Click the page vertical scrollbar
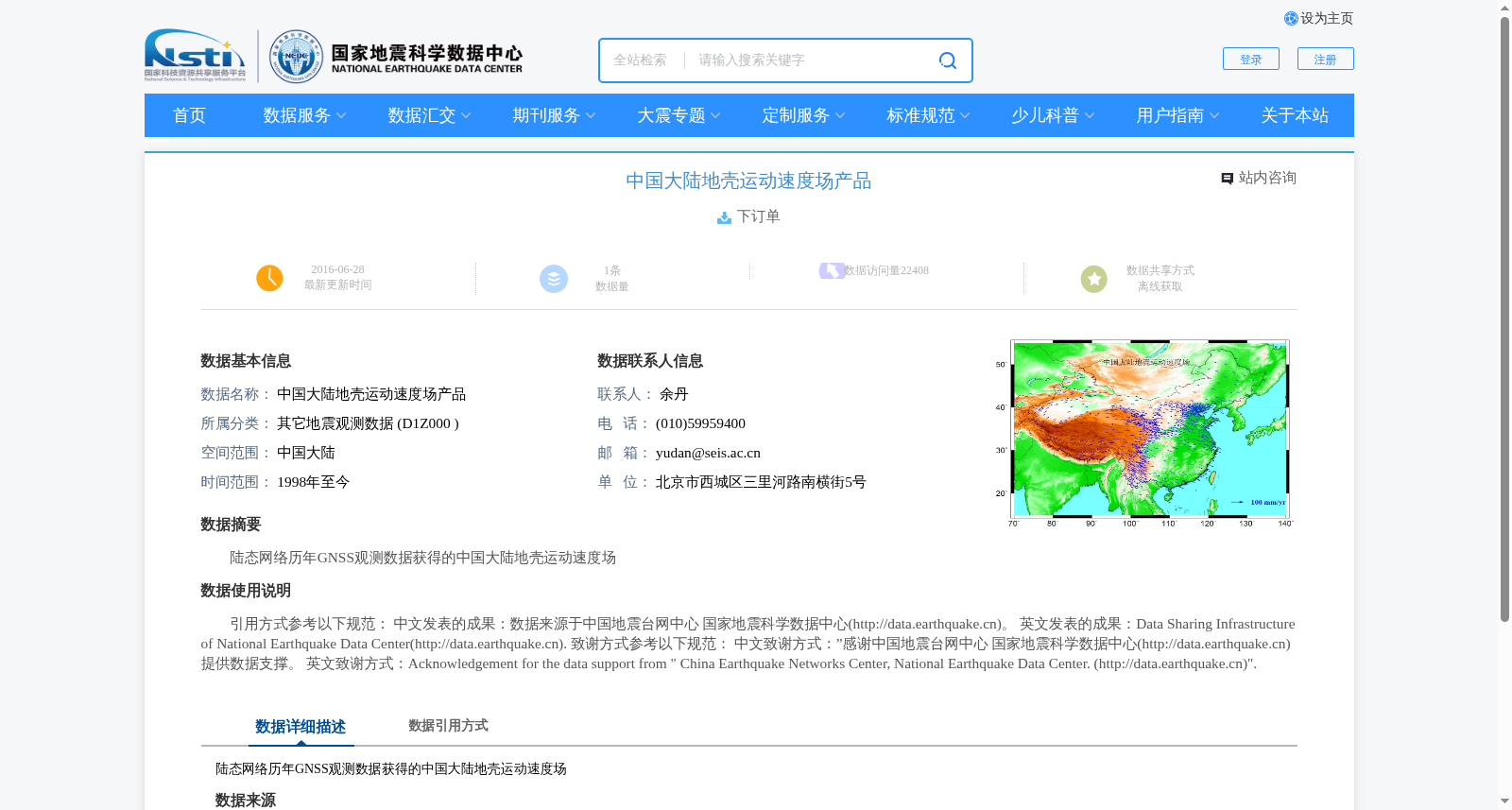Viewport: 1512px width, 810px height. (x=1504, y=319)
